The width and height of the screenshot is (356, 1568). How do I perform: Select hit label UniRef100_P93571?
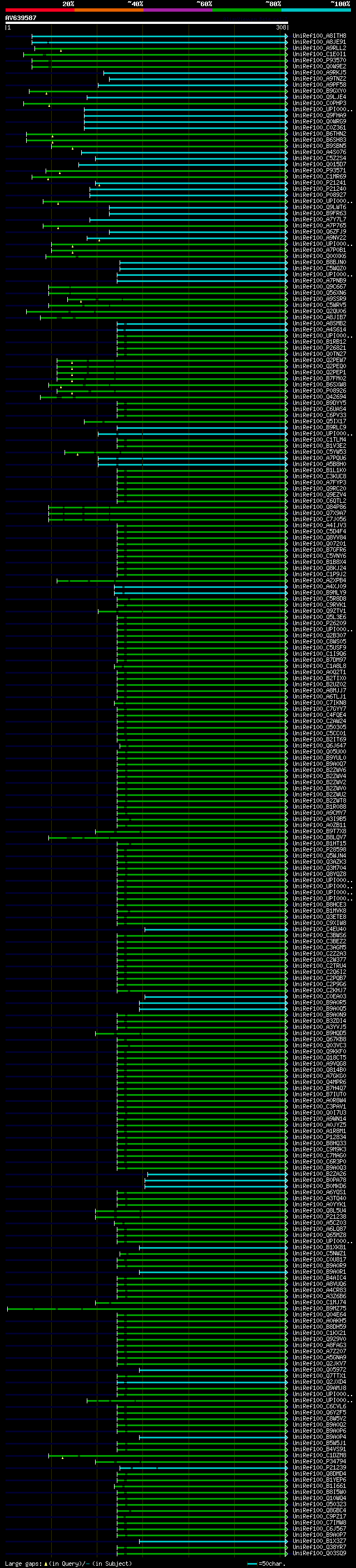pyautogui.click(x=319, y=170)
